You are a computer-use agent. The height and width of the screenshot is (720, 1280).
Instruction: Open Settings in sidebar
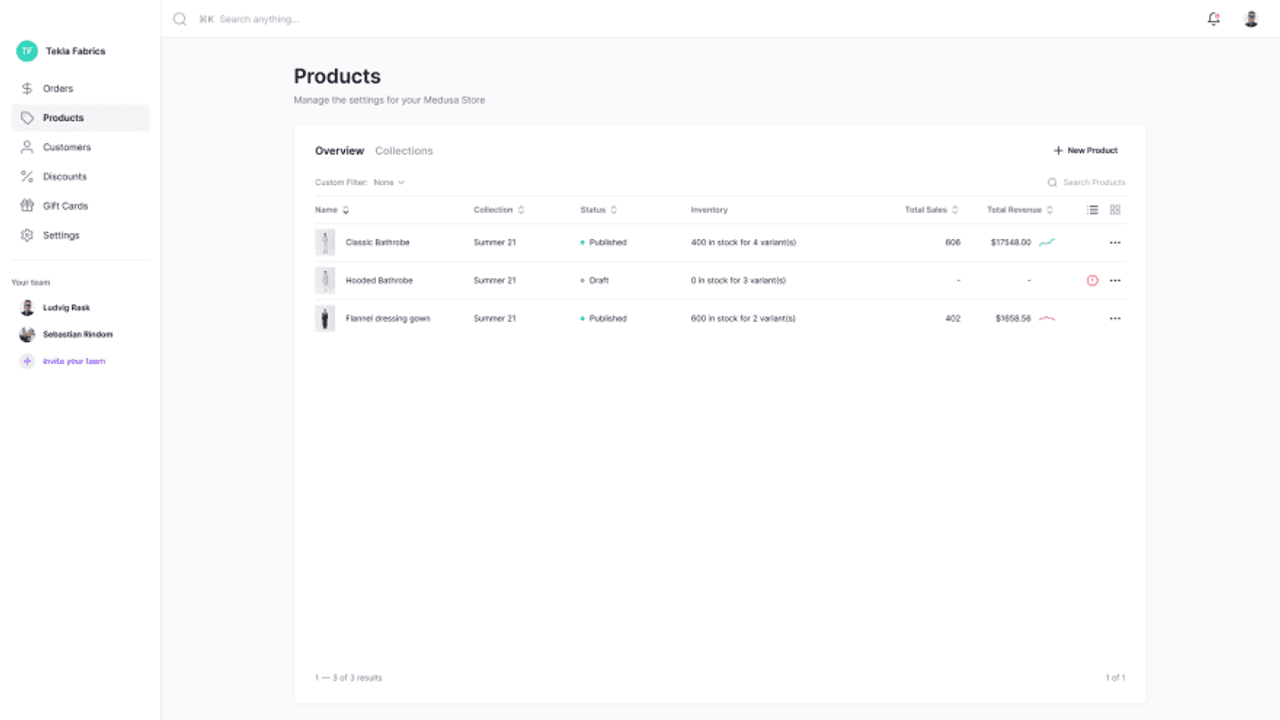80,235
